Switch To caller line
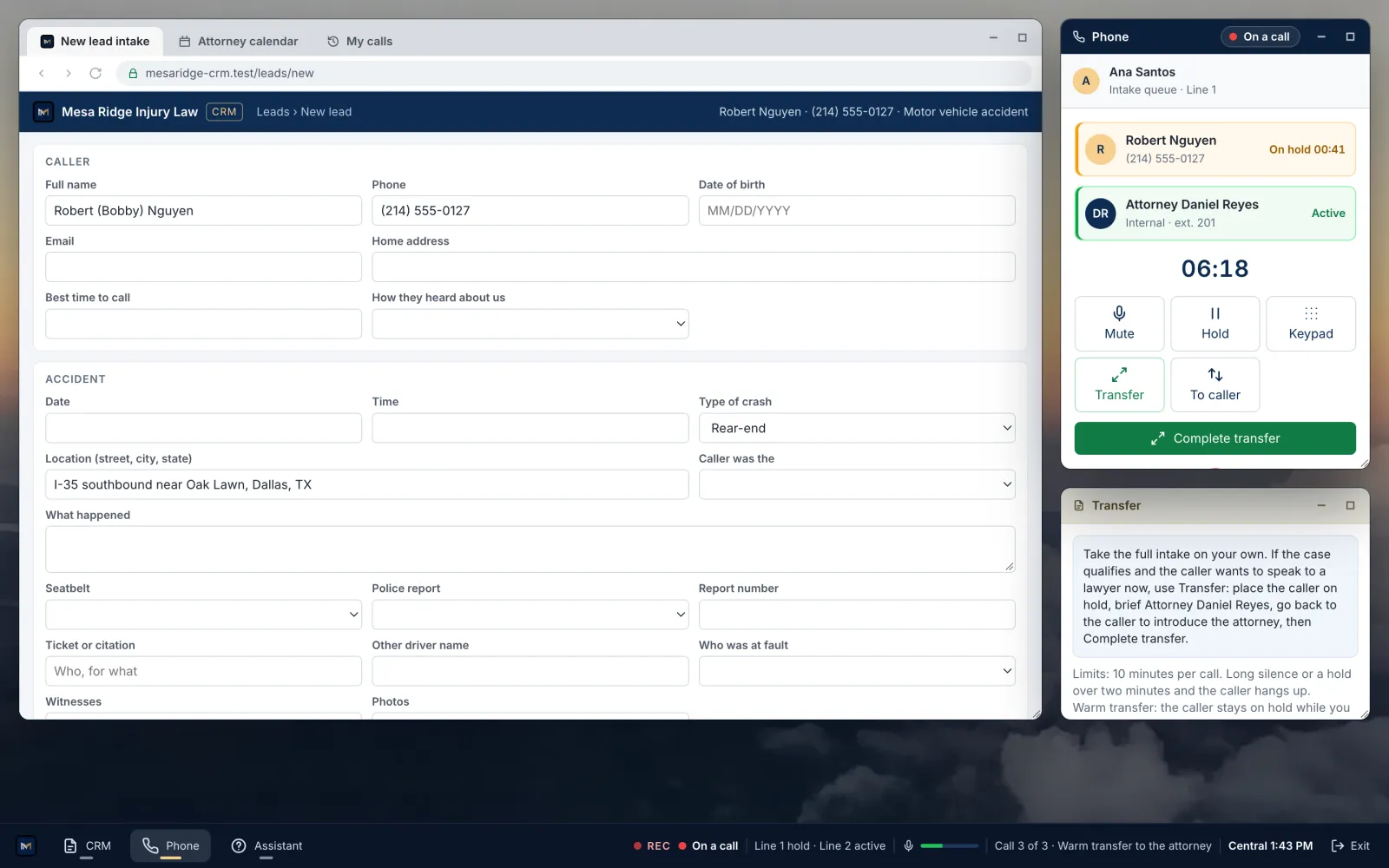1389x868 pixels. 1215,385
